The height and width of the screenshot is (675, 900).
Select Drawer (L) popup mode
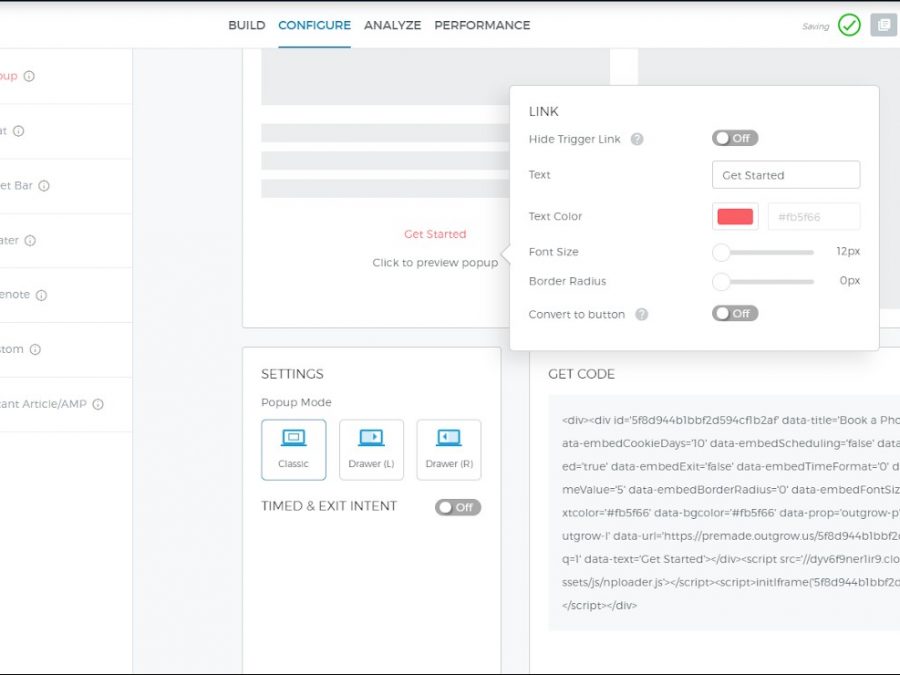[371, 449]
